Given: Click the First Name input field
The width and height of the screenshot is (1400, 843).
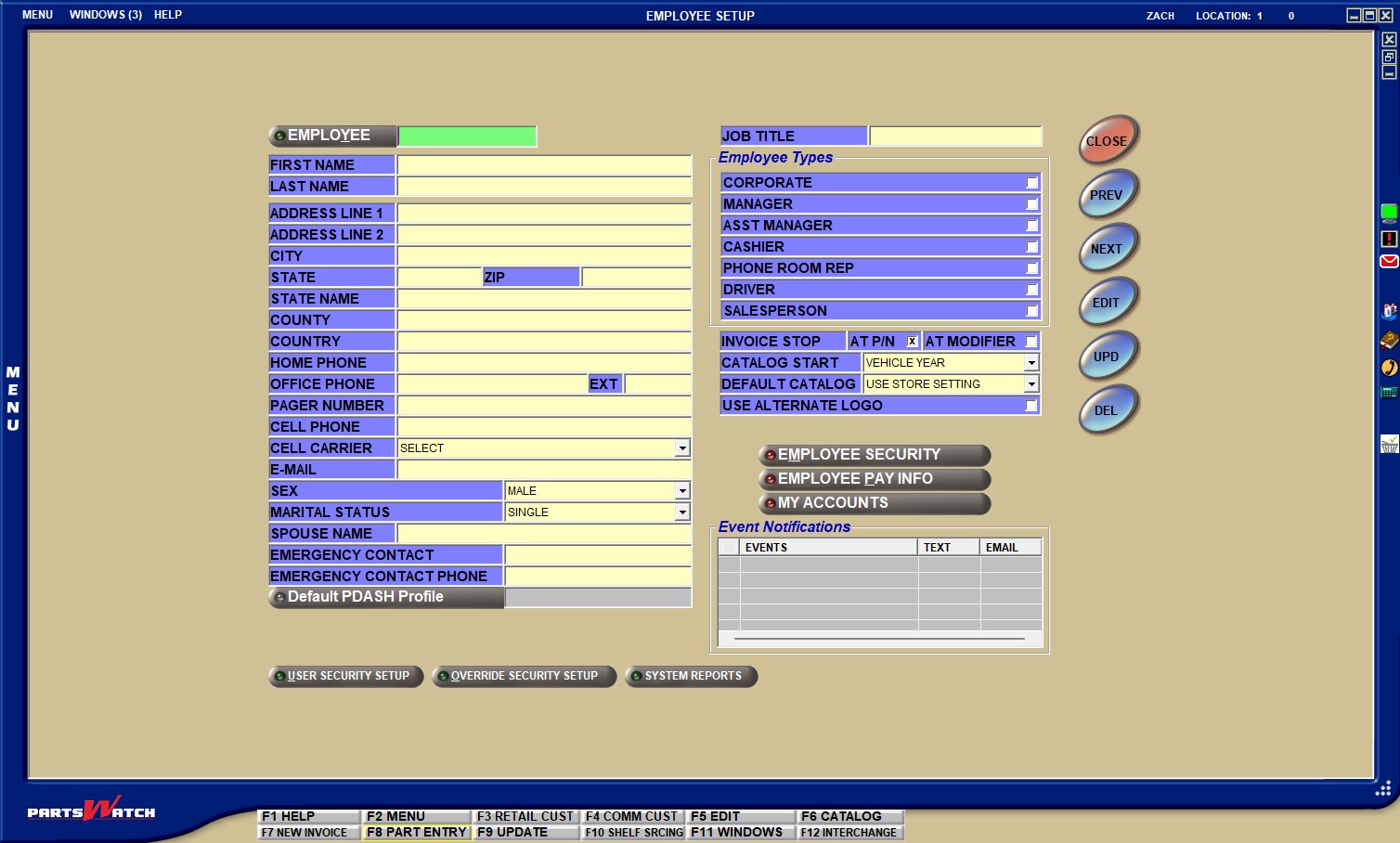Looking at the screenshot, I should [544, 165].
